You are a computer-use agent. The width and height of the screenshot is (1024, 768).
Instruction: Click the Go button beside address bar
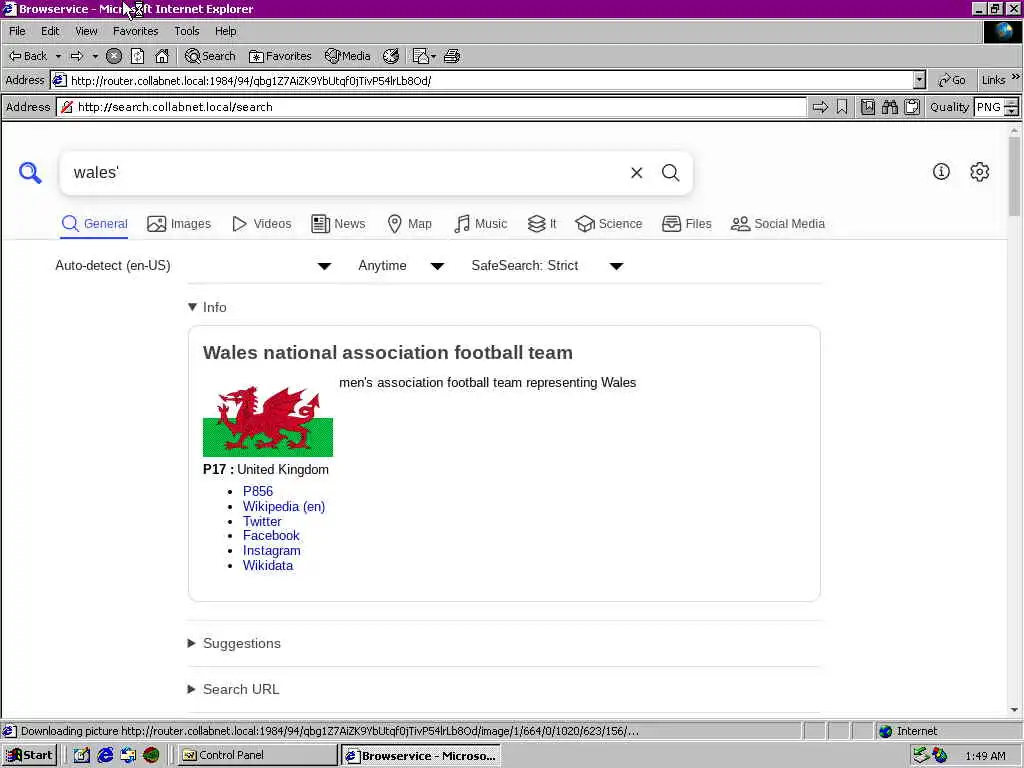point(952,80)
